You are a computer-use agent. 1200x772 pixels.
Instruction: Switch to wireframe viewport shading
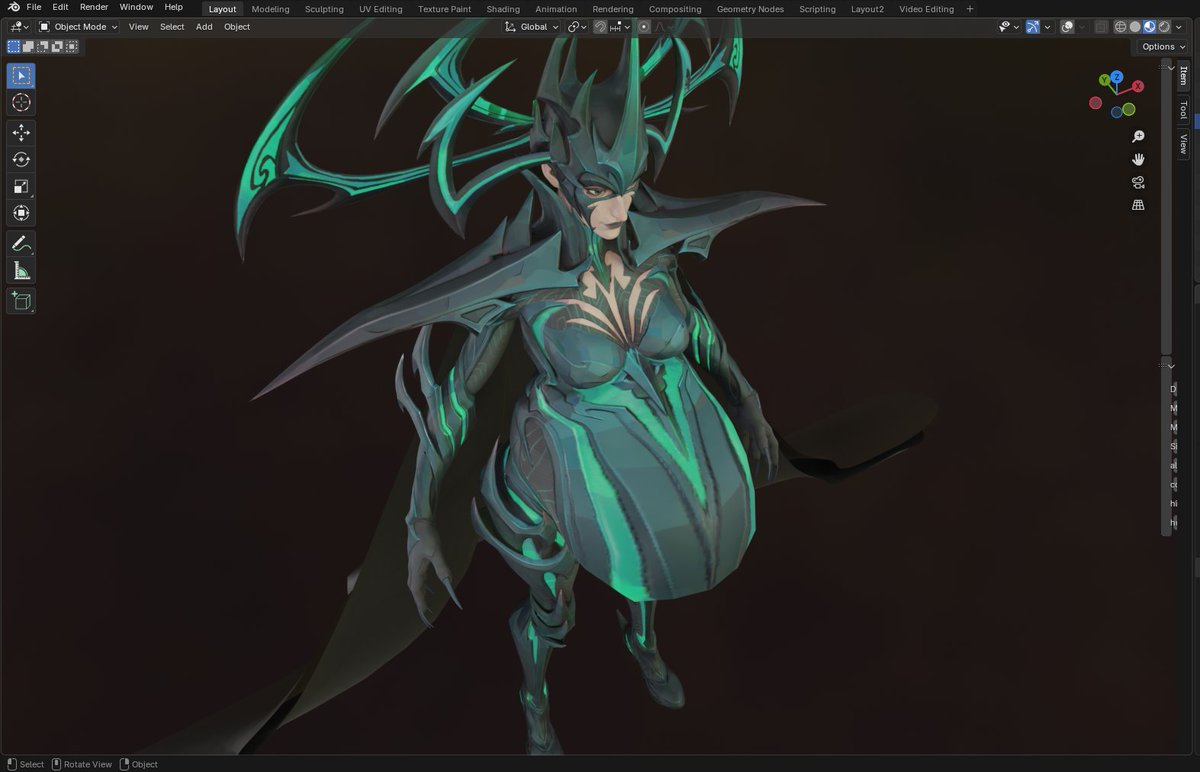click(x=1120, y=27)
